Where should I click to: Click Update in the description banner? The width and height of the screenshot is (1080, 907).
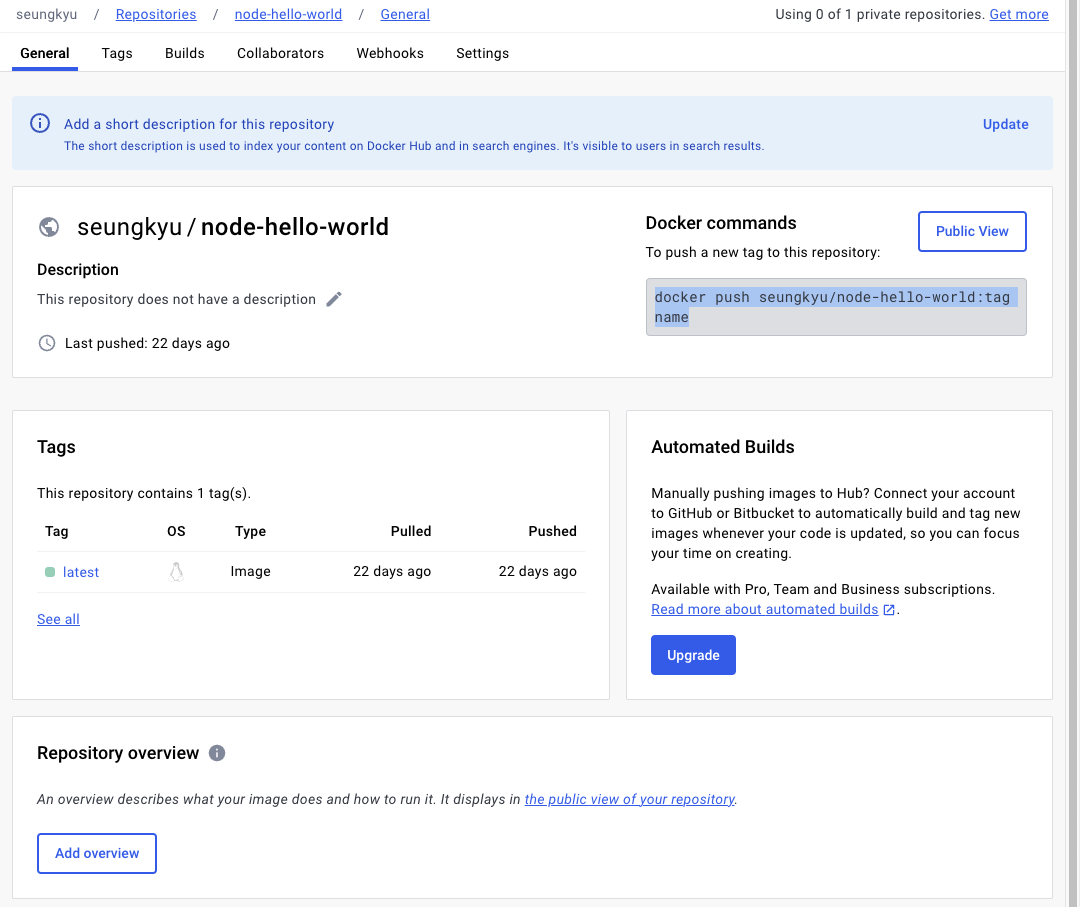(1005, 124)
